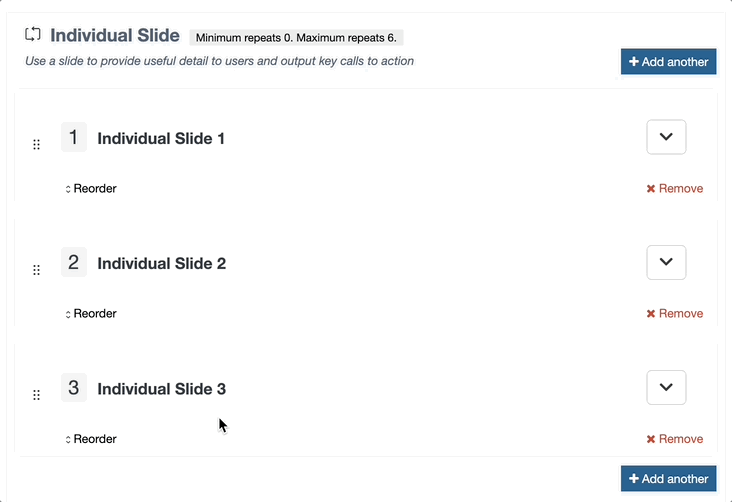Click Reorder under Individual Slide 2
Screen dimensions: 732x502
91,313
